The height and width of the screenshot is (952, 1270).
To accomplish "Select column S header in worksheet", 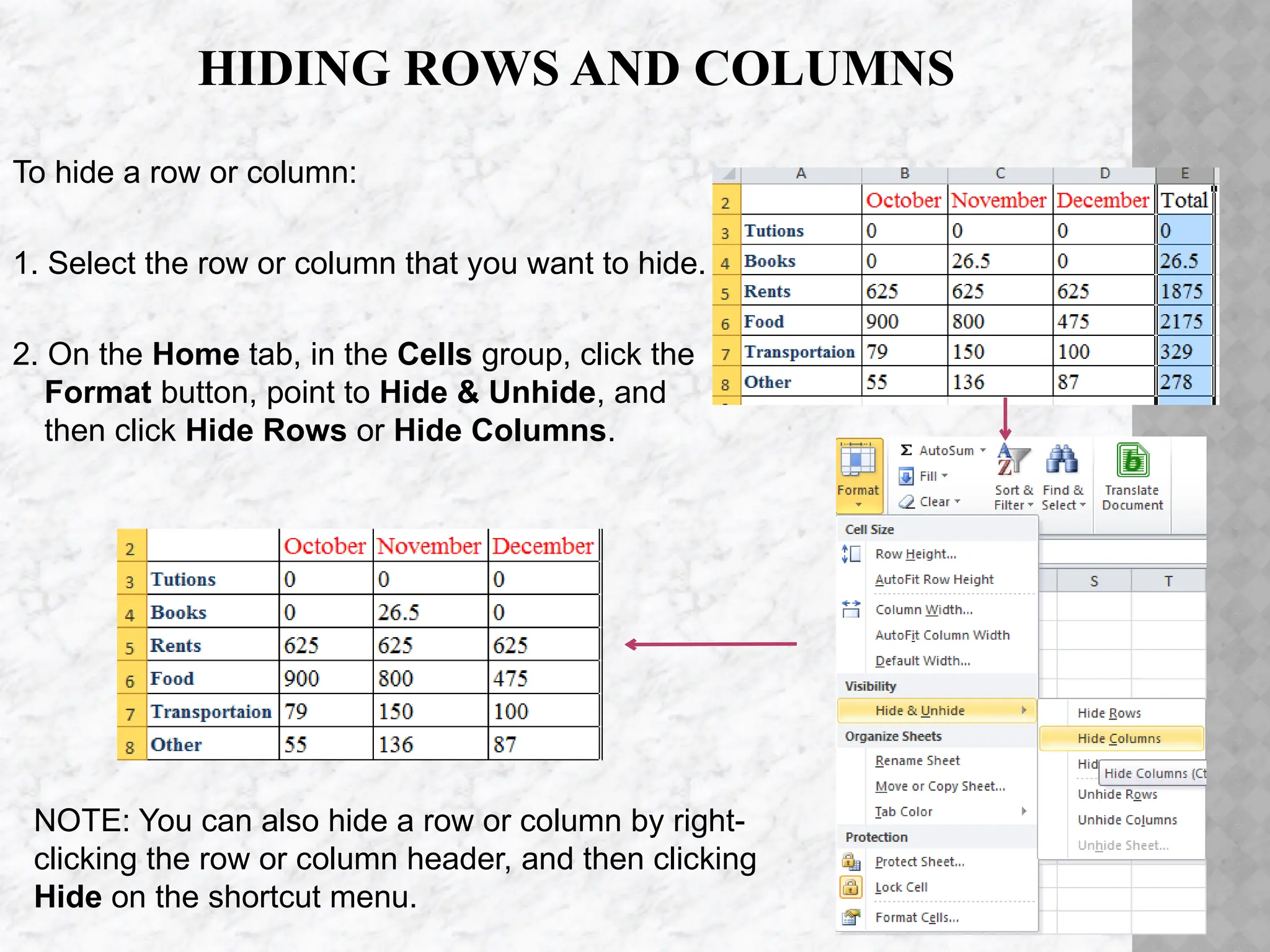I will (1094, 581).
